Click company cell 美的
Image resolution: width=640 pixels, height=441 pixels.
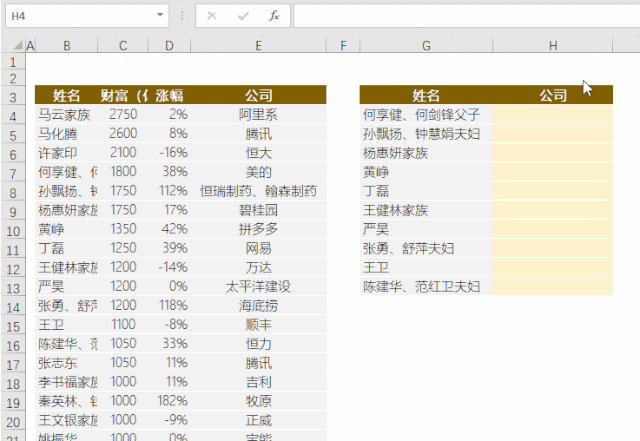click(x=258, y=172)
